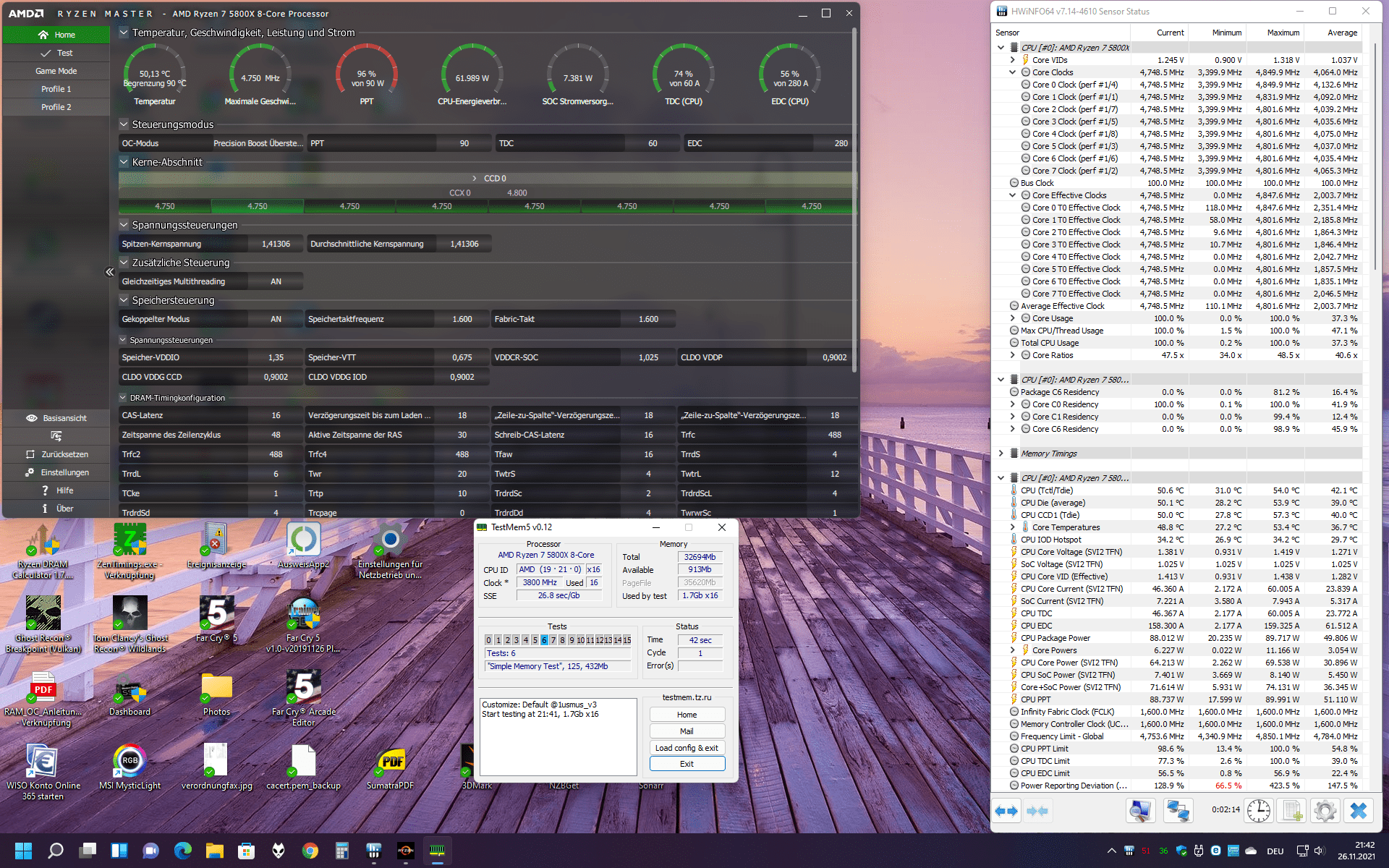1389x868 pixels.
Task: Expand Core Temperatures node in HWiNFO
Action: [x=1013, y=527]
